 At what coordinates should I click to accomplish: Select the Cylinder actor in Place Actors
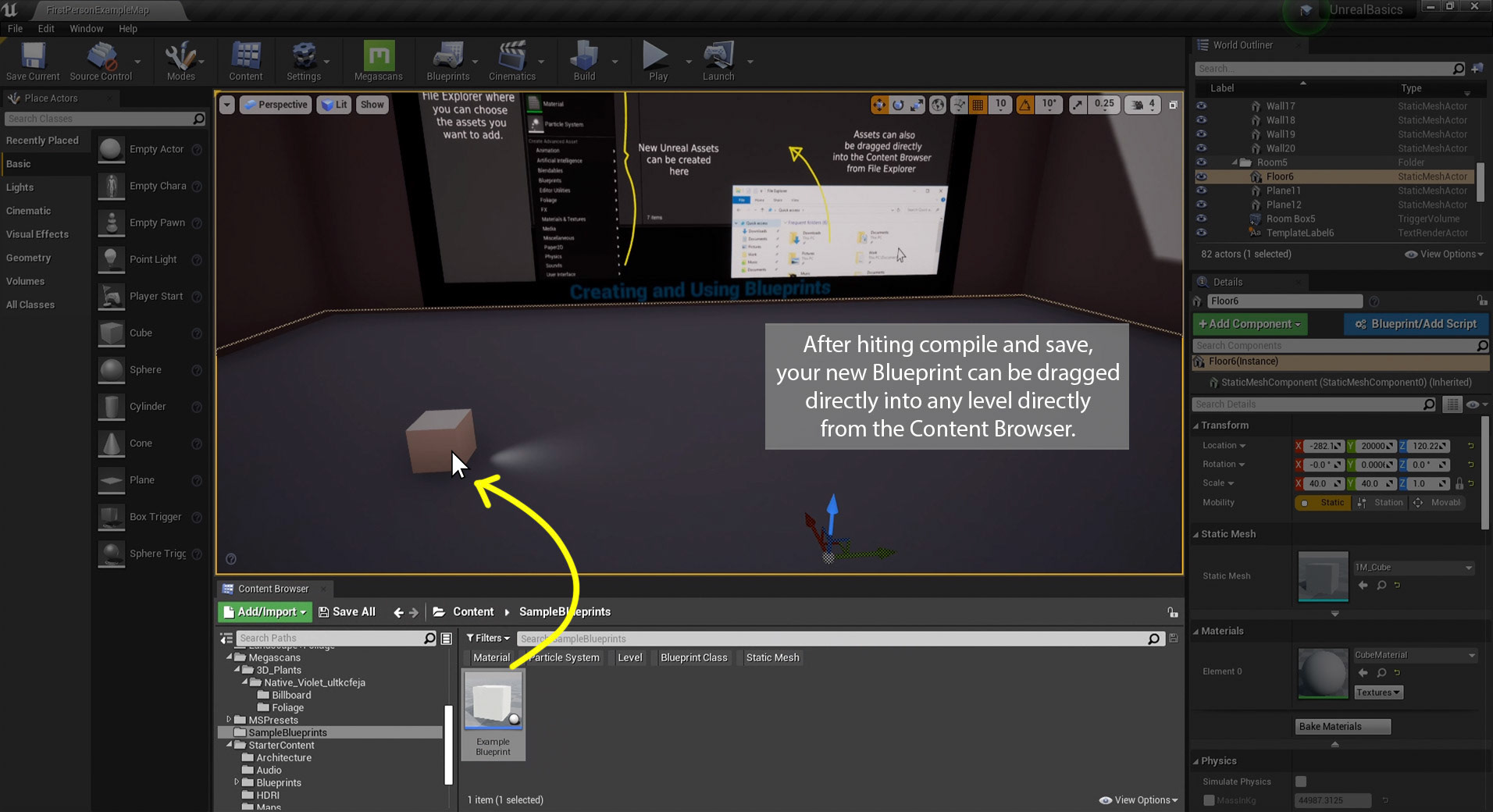point(150,407)
